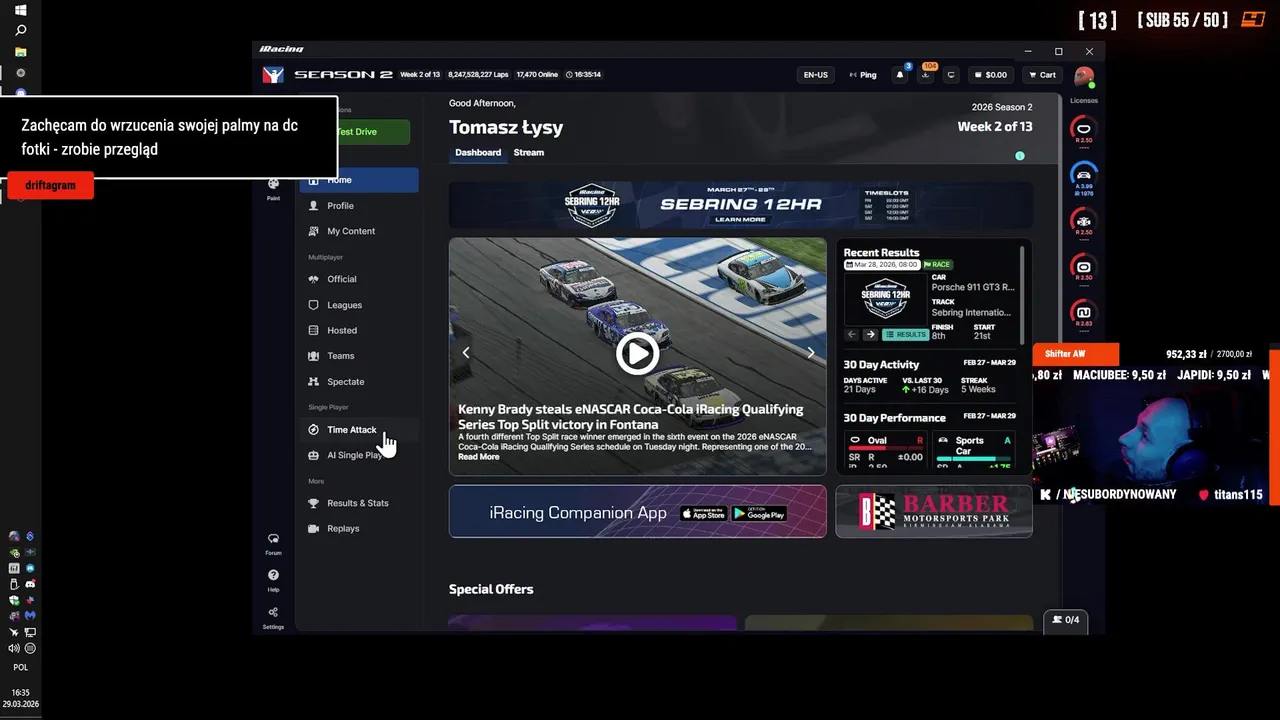This screenshot has width=1280, height=720.
Task: Open Official racing in the sidebar
Action: coord(359,279)
